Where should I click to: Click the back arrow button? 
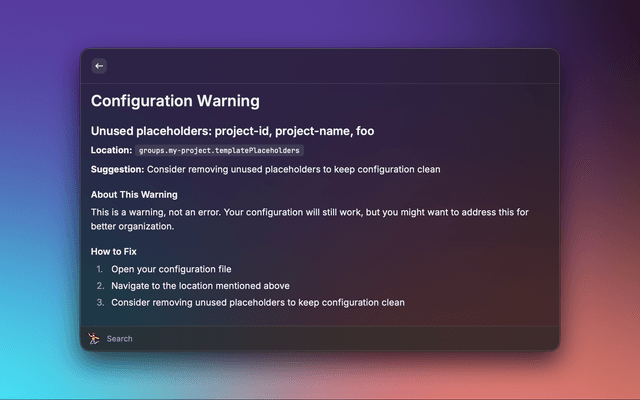pos(99,66)
